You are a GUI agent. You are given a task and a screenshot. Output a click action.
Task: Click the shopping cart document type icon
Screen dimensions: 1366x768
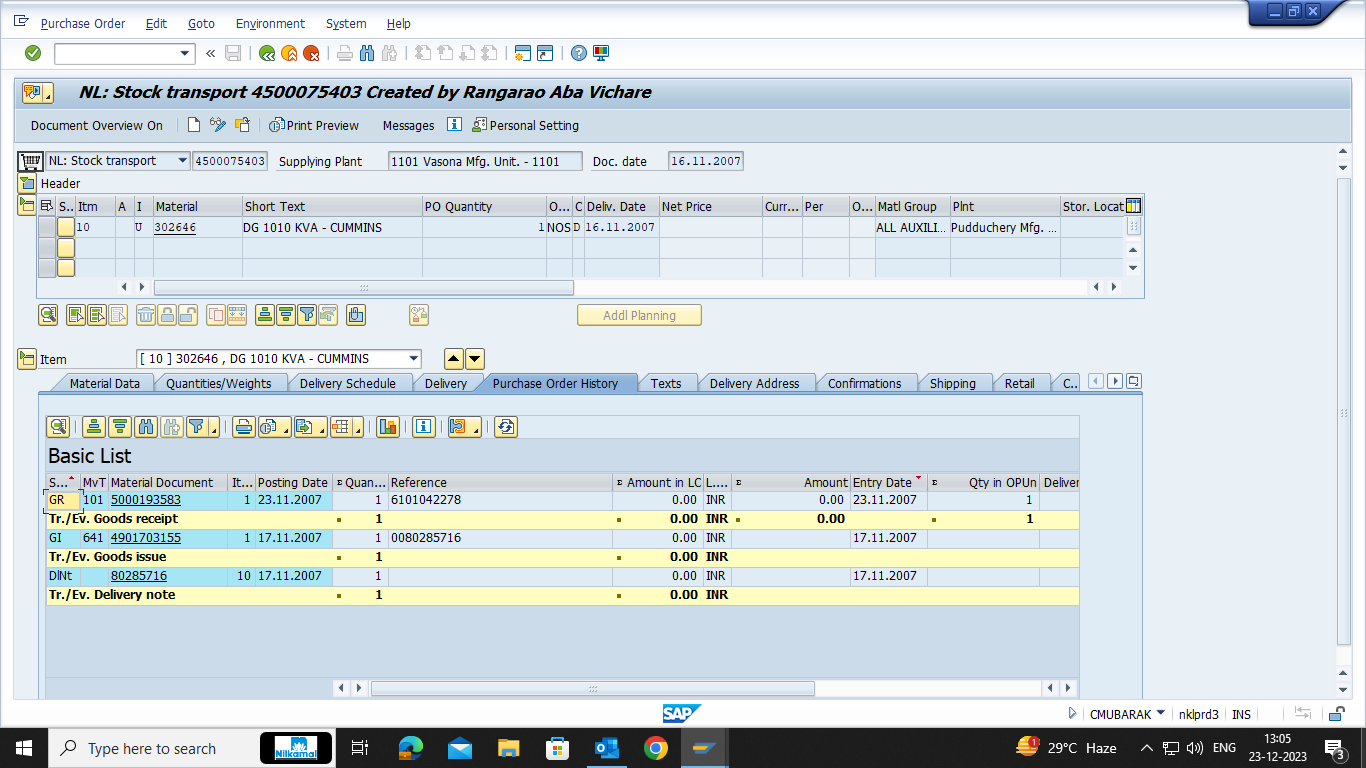point(31,161)
